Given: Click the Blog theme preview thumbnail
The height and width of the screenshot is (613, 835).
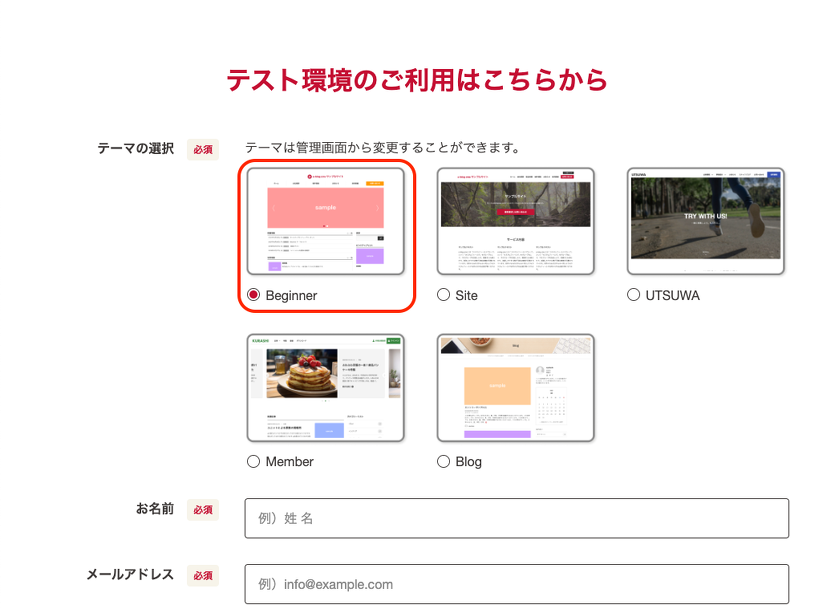Looking at the screenshot, I should pos(516,388).
